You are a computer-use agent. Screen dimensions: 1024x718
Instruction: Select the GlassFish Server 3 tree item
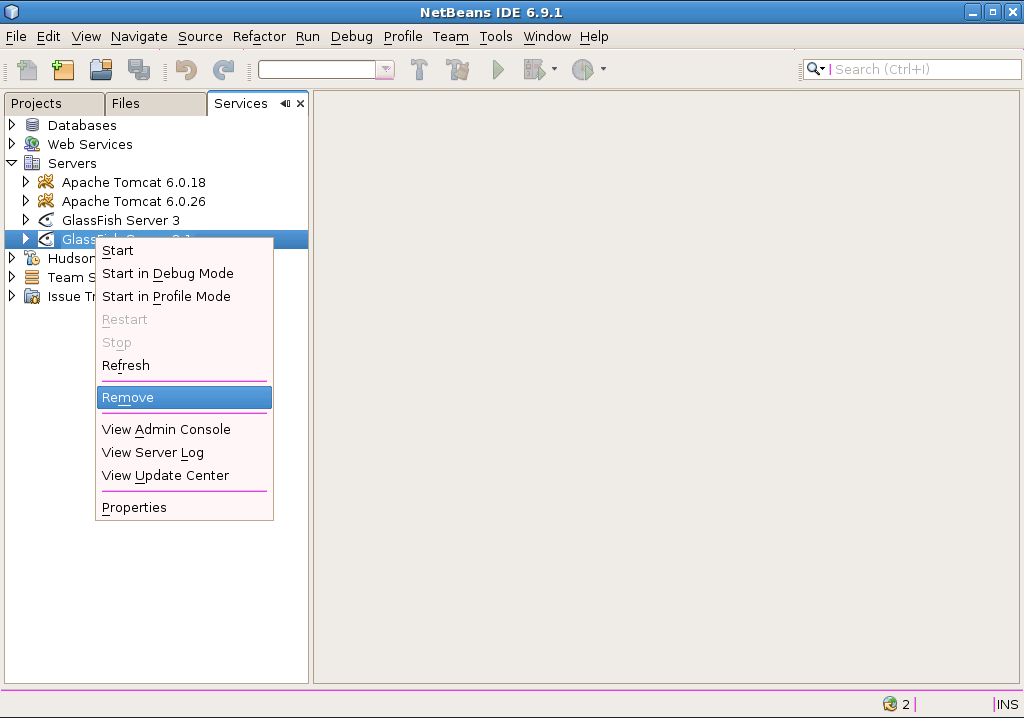(x=120, y=220)
